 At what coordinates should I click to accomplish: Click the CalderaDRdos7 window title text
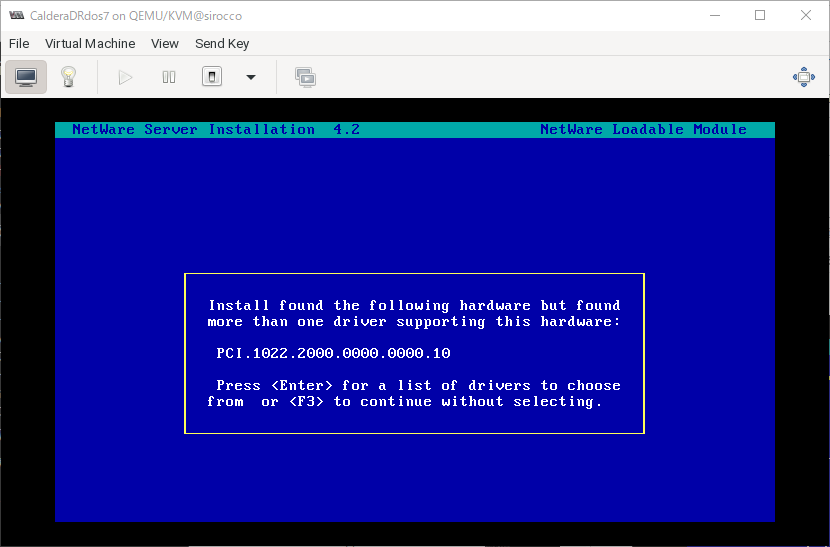[136, 16]
